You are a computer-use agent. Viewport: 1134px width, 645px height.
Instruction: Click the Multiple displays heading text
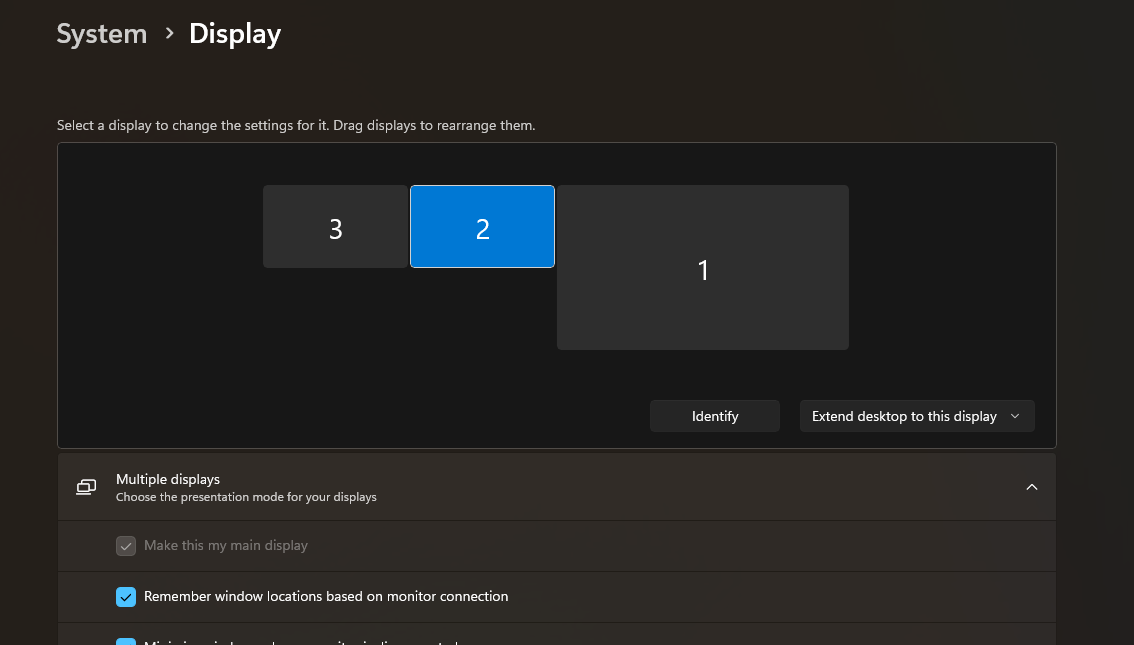167,479
